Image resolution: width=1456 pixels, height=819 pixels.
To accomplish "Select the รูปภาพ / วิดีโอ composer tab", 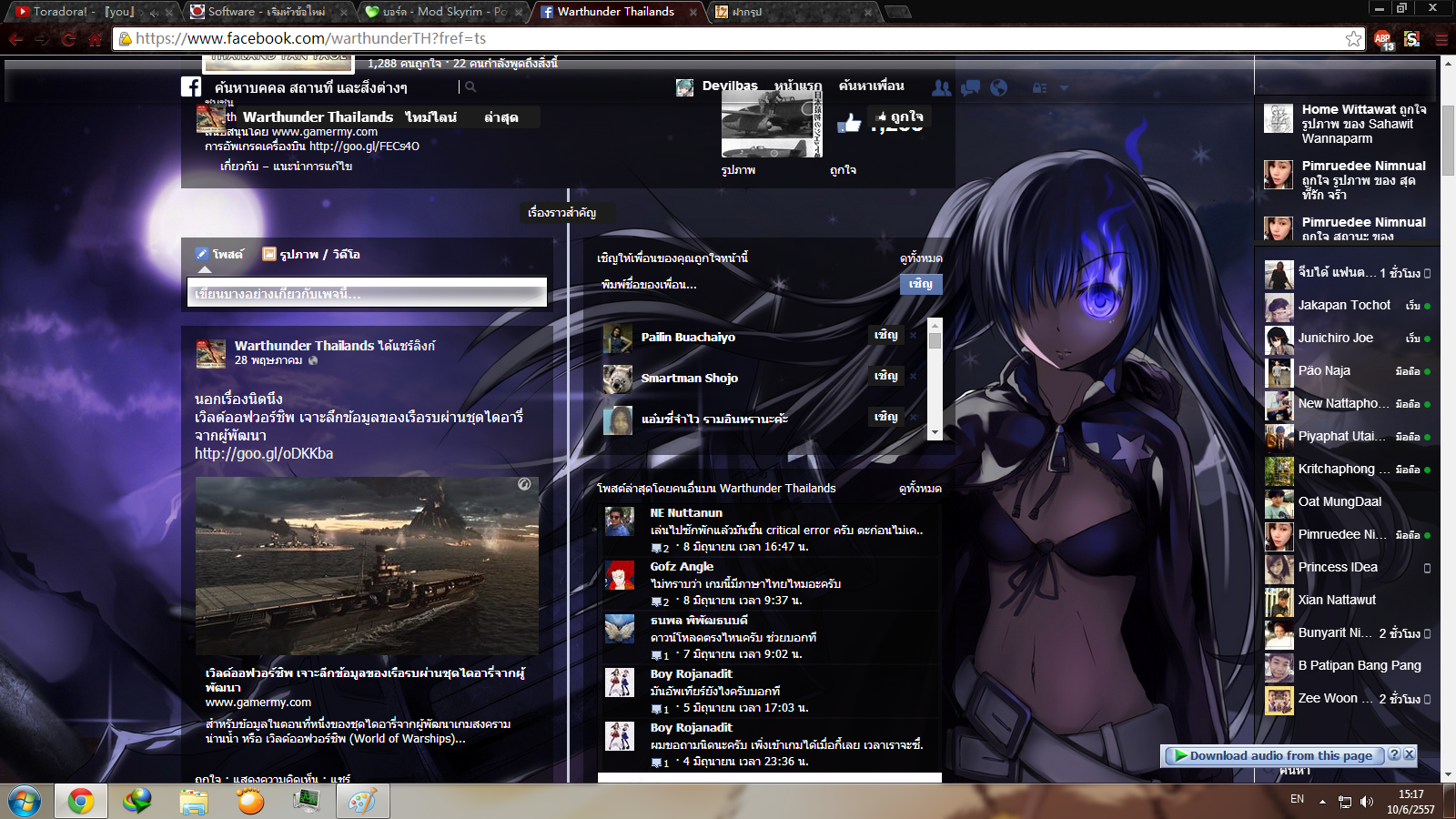I will pyautogui.click(x=311, y=254).
